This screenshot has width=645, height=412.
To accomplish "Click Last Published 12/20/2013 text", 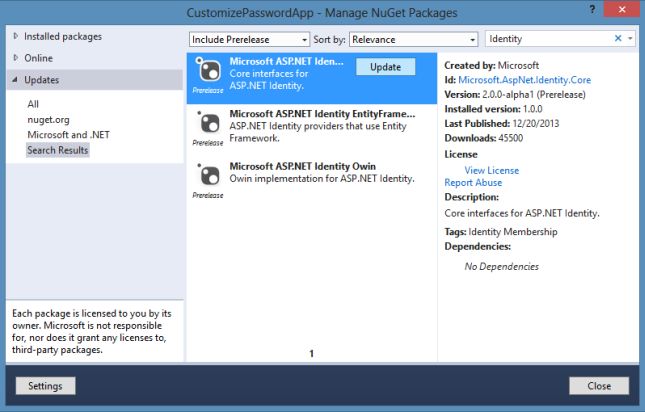I will (501, 123).
